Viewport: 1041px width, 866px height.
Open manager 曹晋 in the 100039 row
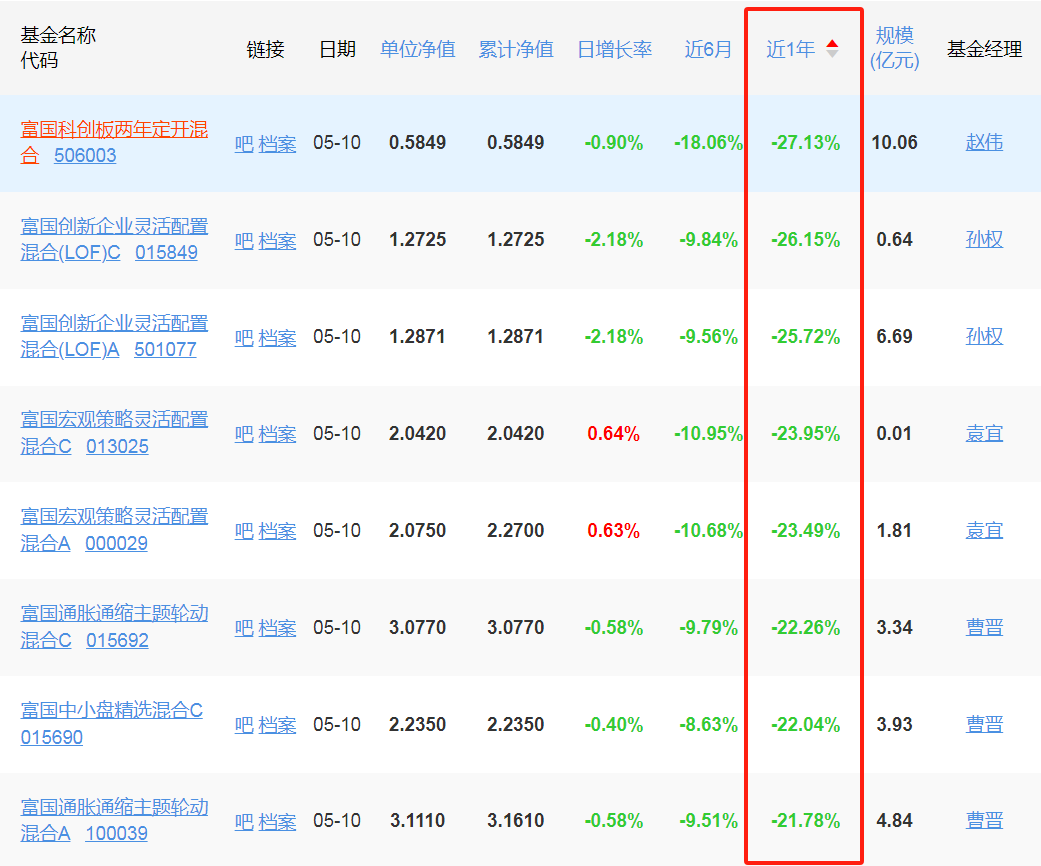tap(984, 821)
